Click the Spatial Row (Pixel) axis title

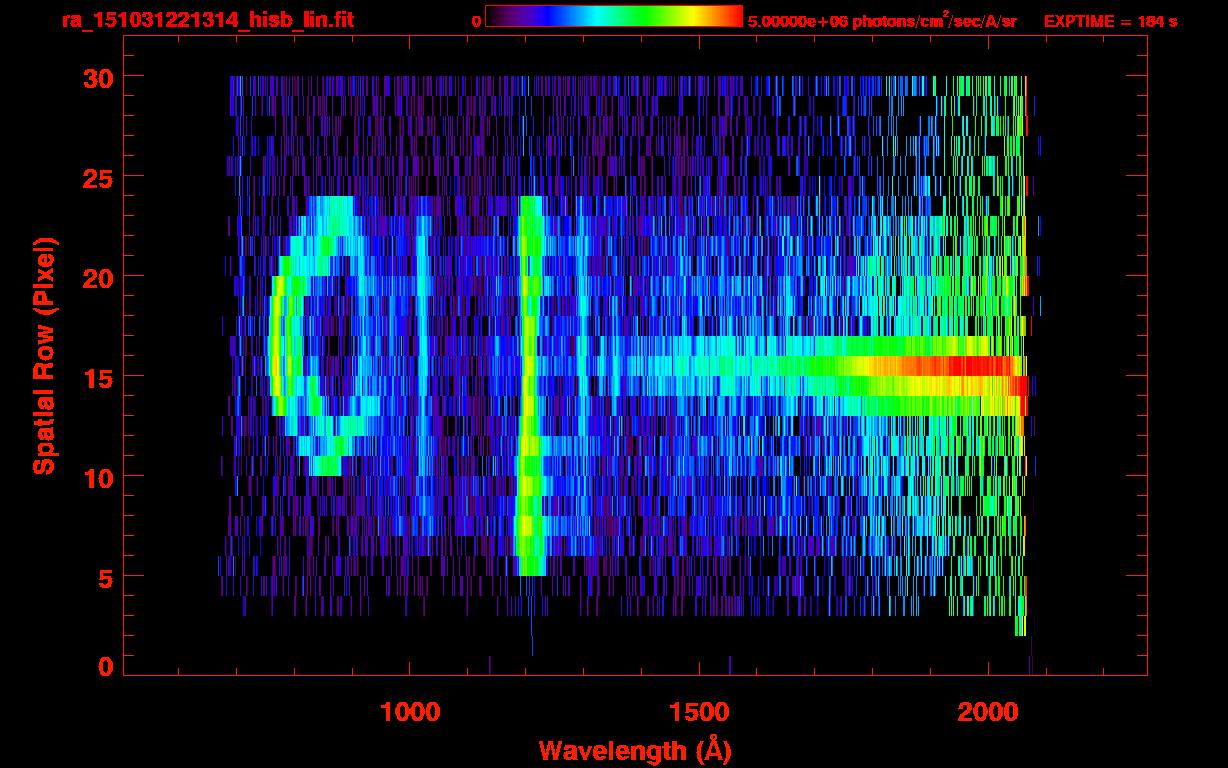(46, 356)
